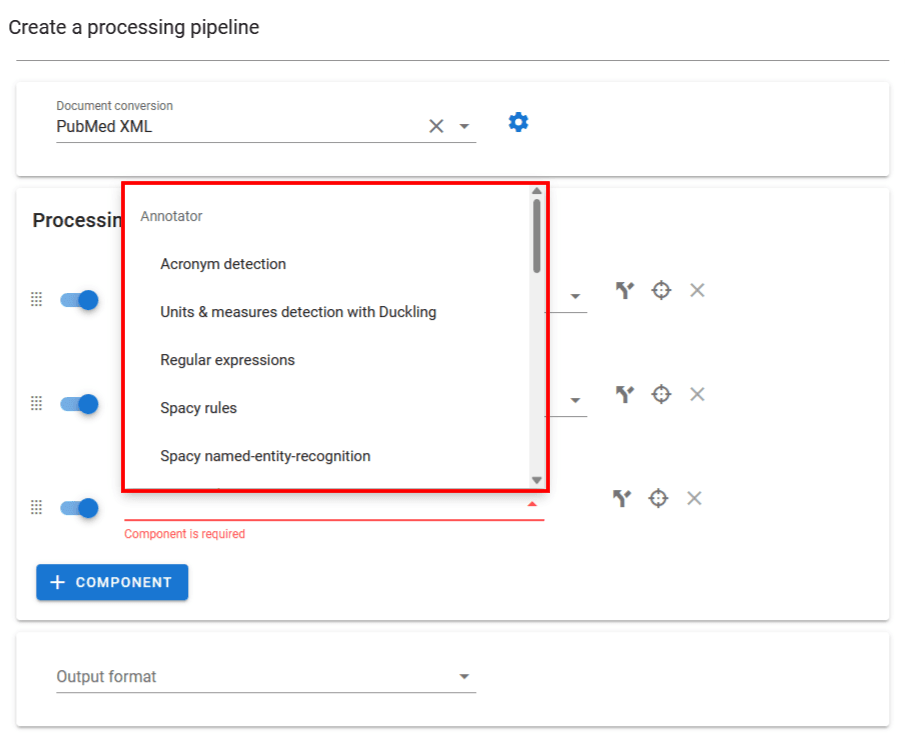Viewport: 905px width, 752px height.
Task: Disable the first component toggle
Action: pyautogui.click(x=79, y=300)
